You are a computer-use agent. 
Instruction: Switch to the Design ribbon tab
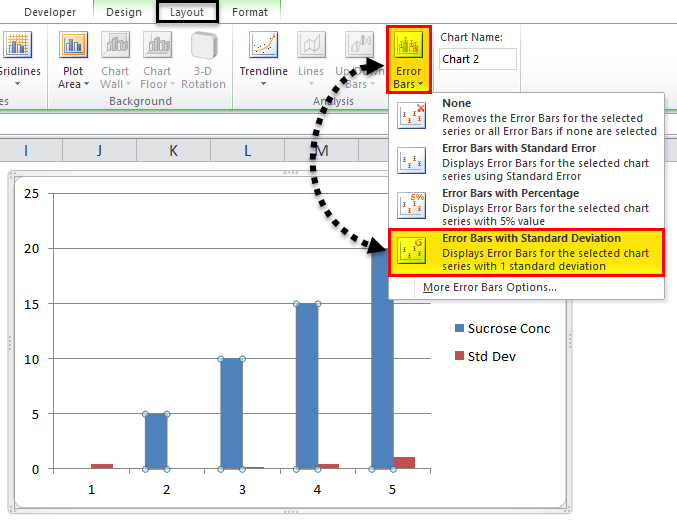124,12
